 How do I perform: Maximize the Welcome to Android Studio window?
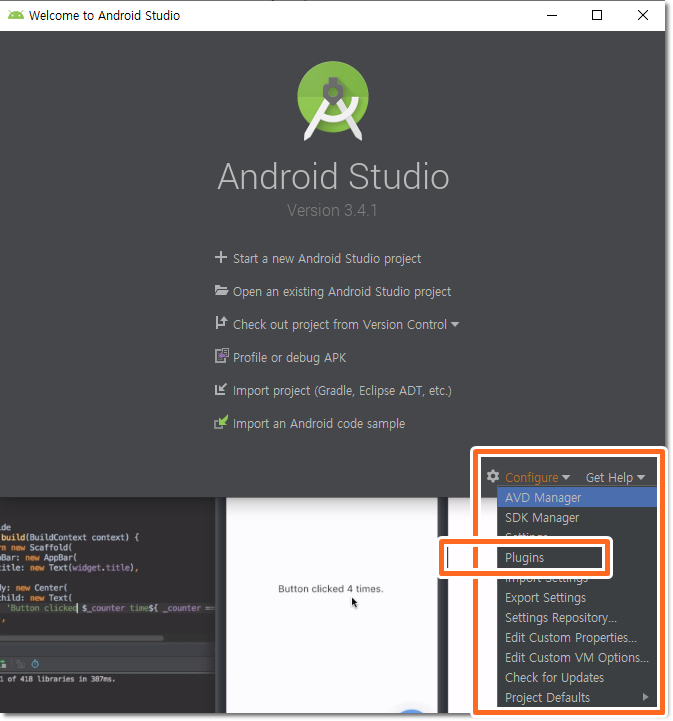point(597,15)
